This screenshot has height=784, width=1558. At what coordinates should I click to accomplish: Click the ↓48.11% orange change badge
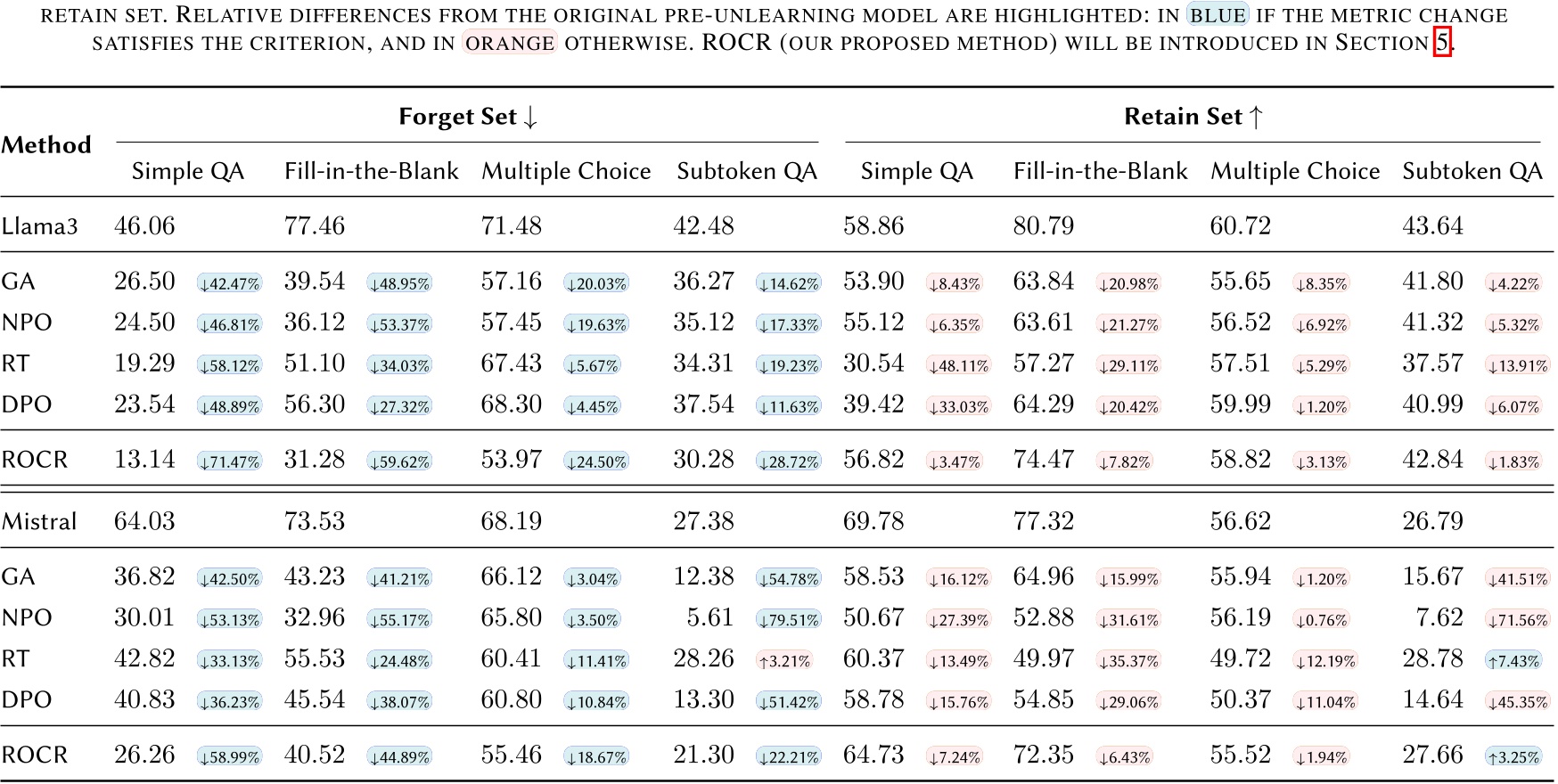[x=958, y=365]
